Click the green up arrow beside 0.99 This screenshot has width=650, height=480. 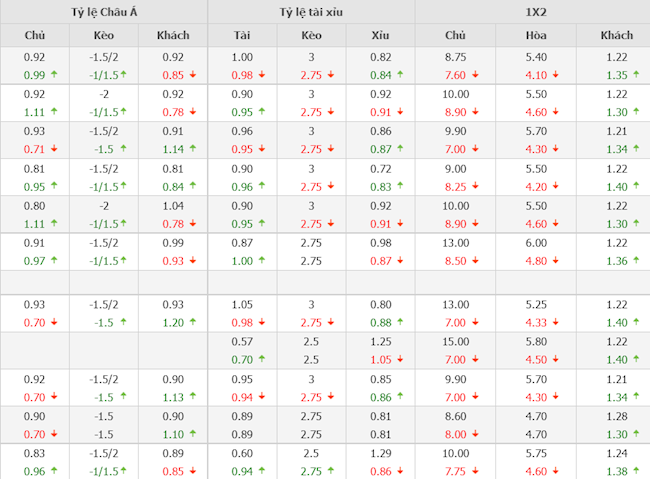coord(53,75)
